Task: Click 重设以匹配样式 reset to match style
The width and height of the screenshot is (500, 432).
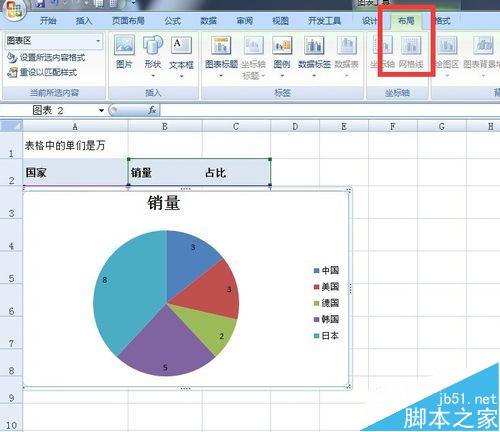Action: [x=42, y=72]
